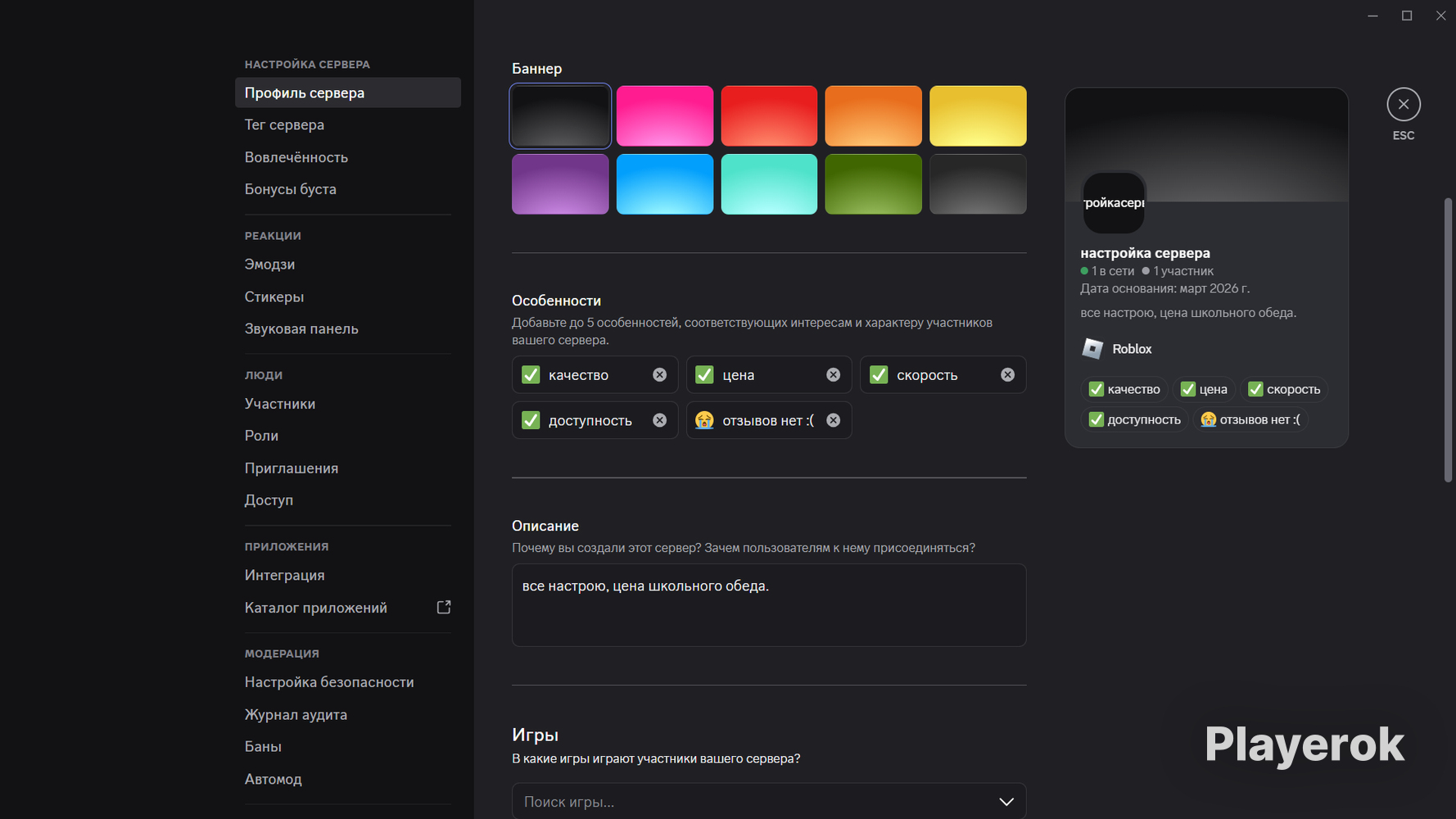Screen dimensions: 1456x819
Task: Select the blue banner swatch
Action: tap(665, 184)
